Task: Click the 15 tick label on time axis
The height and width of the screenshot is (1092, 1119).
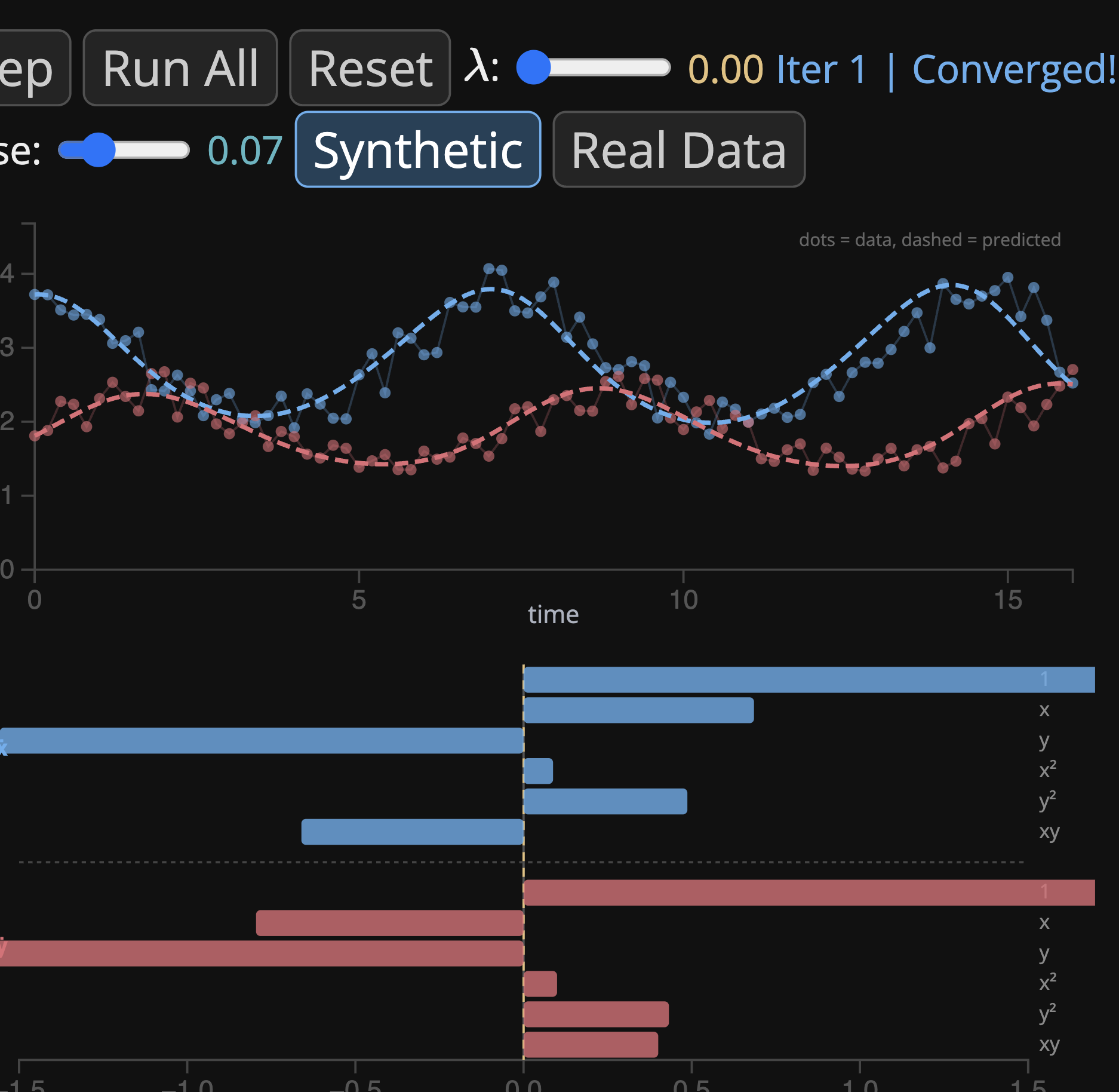Action: (x=1008, y=600)
